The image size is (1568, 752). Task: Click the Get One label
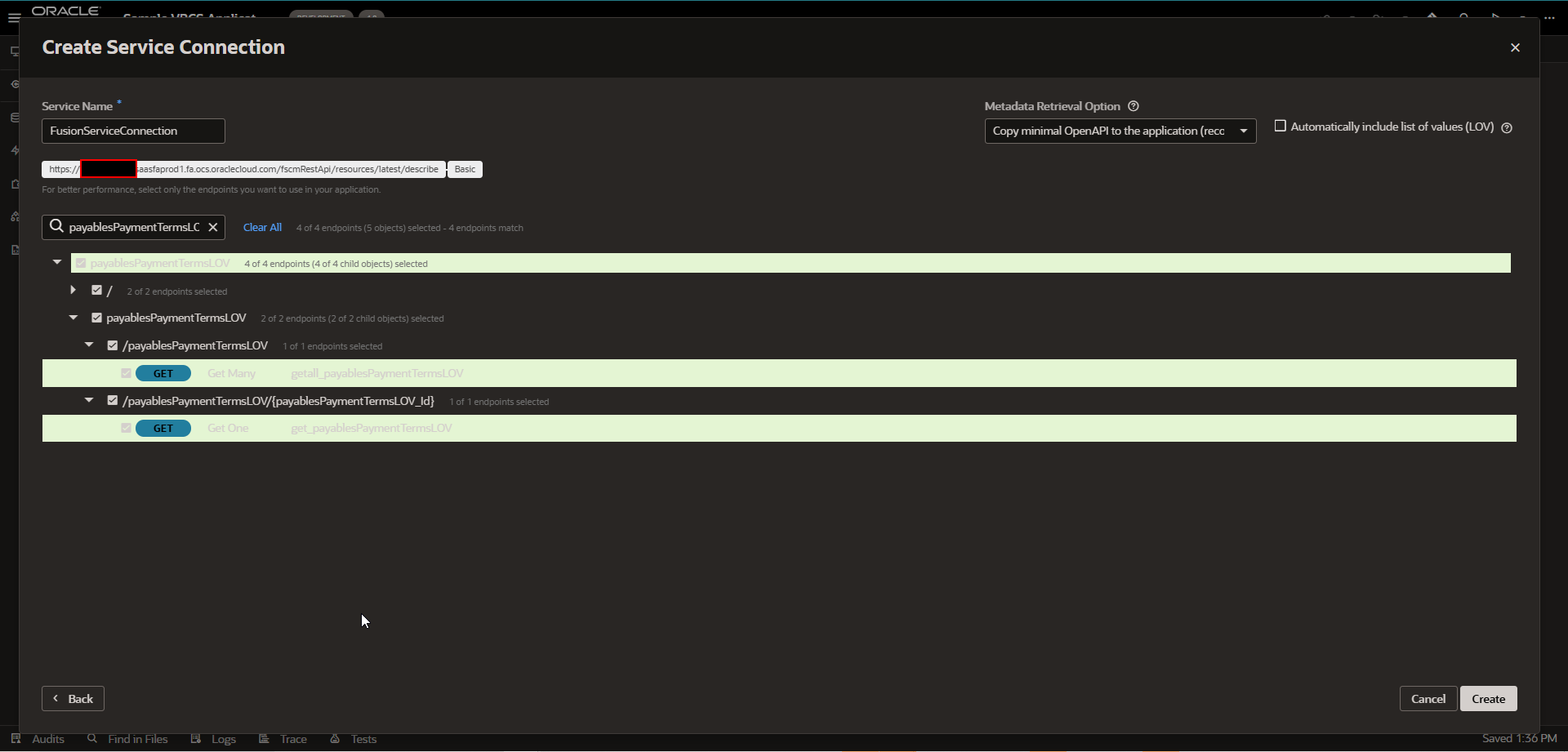pyautogui.click(x=228, y=428)
